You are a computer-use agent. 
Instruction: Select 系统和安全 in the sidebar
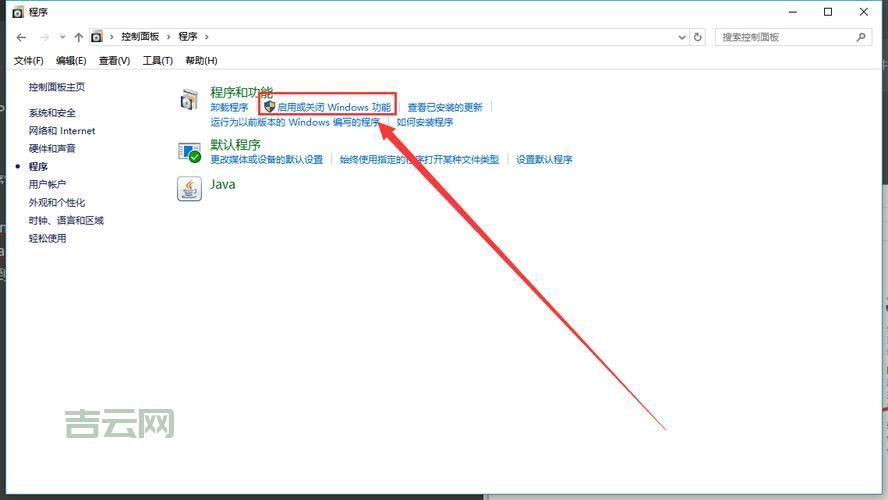pos(52,113)
